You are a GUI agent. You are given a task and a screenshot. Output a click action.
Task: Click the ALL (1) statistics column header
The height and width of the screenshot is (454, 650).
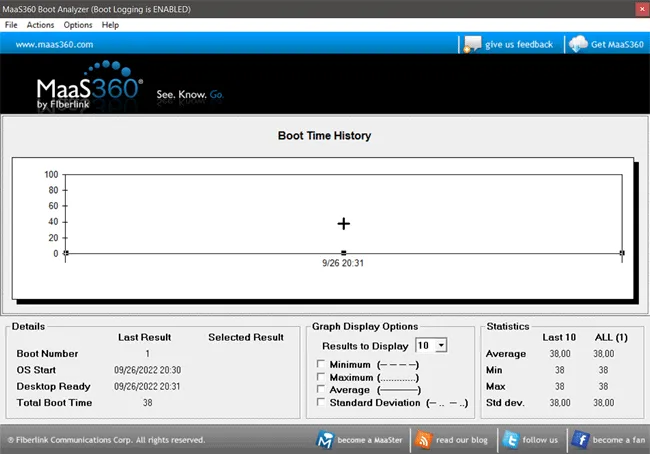611,337
